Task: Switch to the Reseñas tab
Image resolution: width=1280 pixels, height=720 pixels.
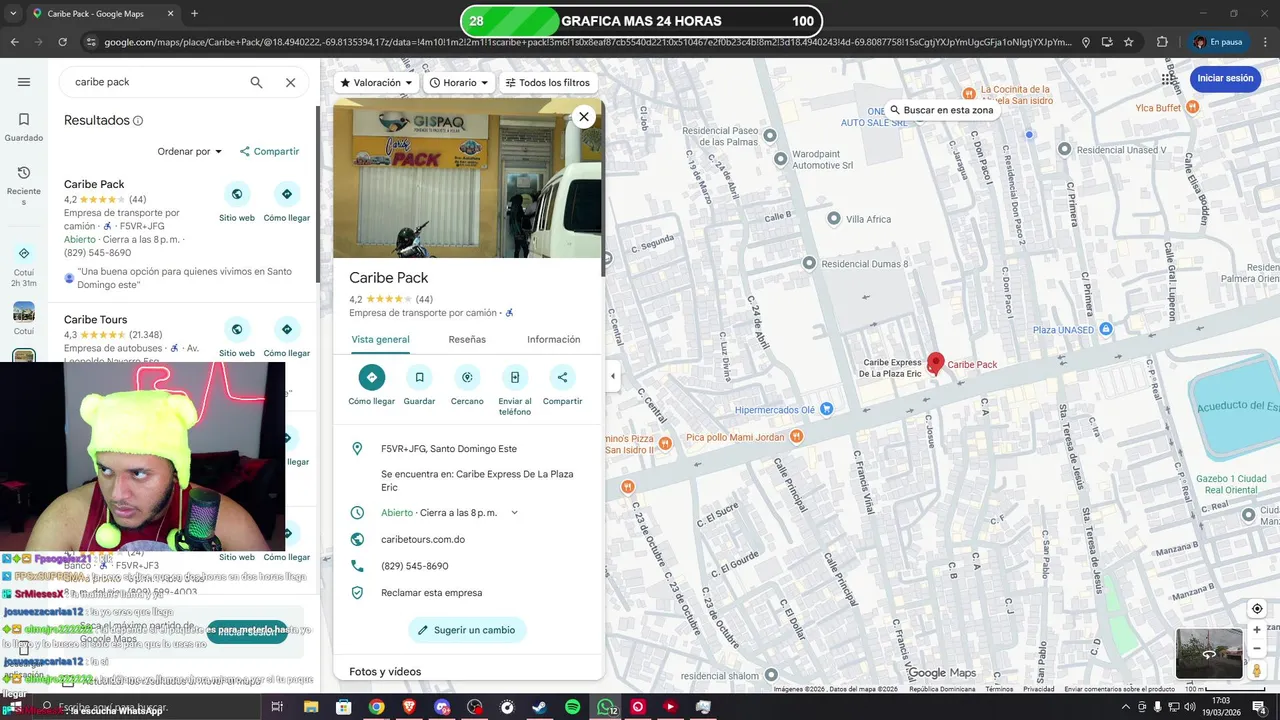Action: pos(467,340)
